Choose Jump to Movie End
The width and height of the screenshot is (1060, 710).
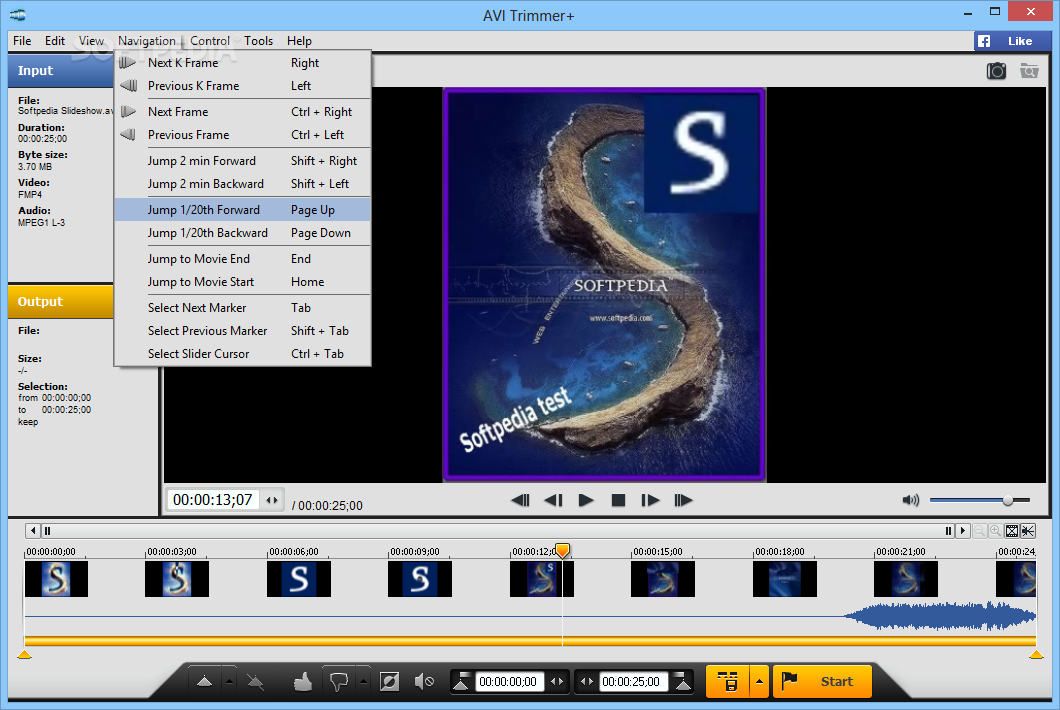[x=243, y=259]
